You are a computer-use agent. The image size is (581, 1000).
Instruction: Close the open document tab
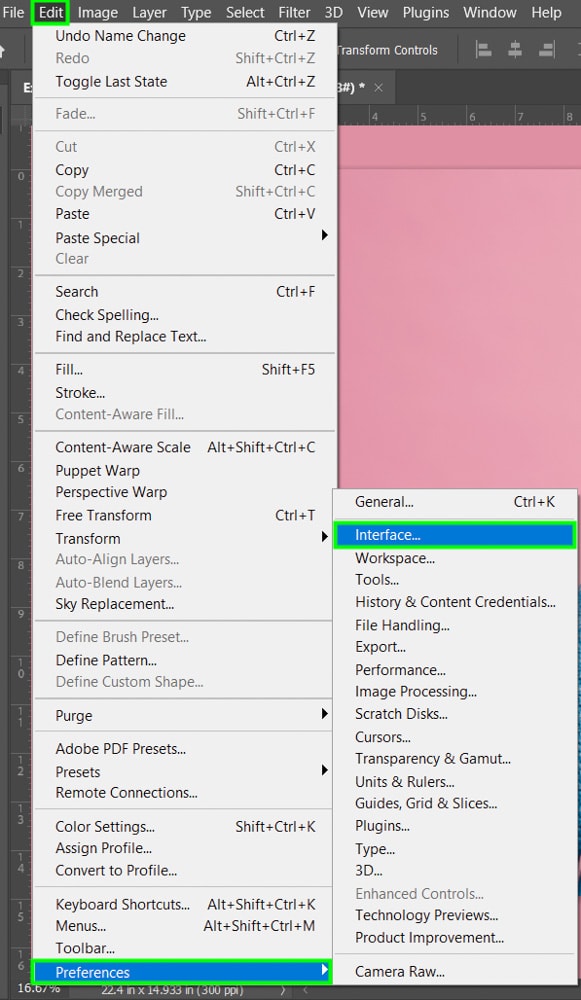coord(378,87)
